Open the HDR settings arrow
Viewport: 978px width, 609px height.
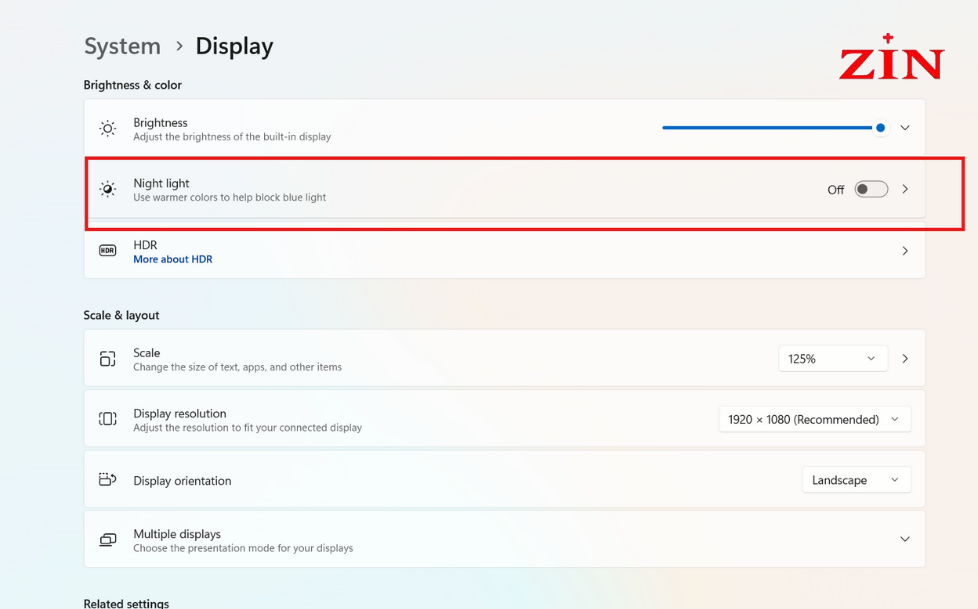tap(905, 251)
